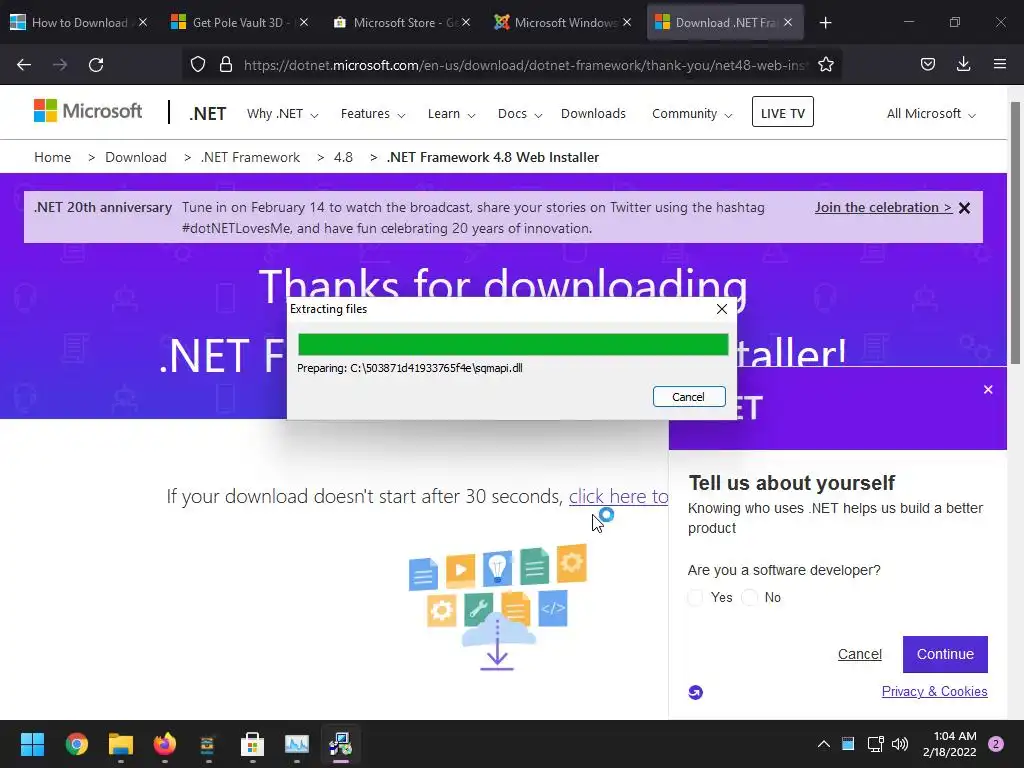Open a new tab with plus icon

825,23
